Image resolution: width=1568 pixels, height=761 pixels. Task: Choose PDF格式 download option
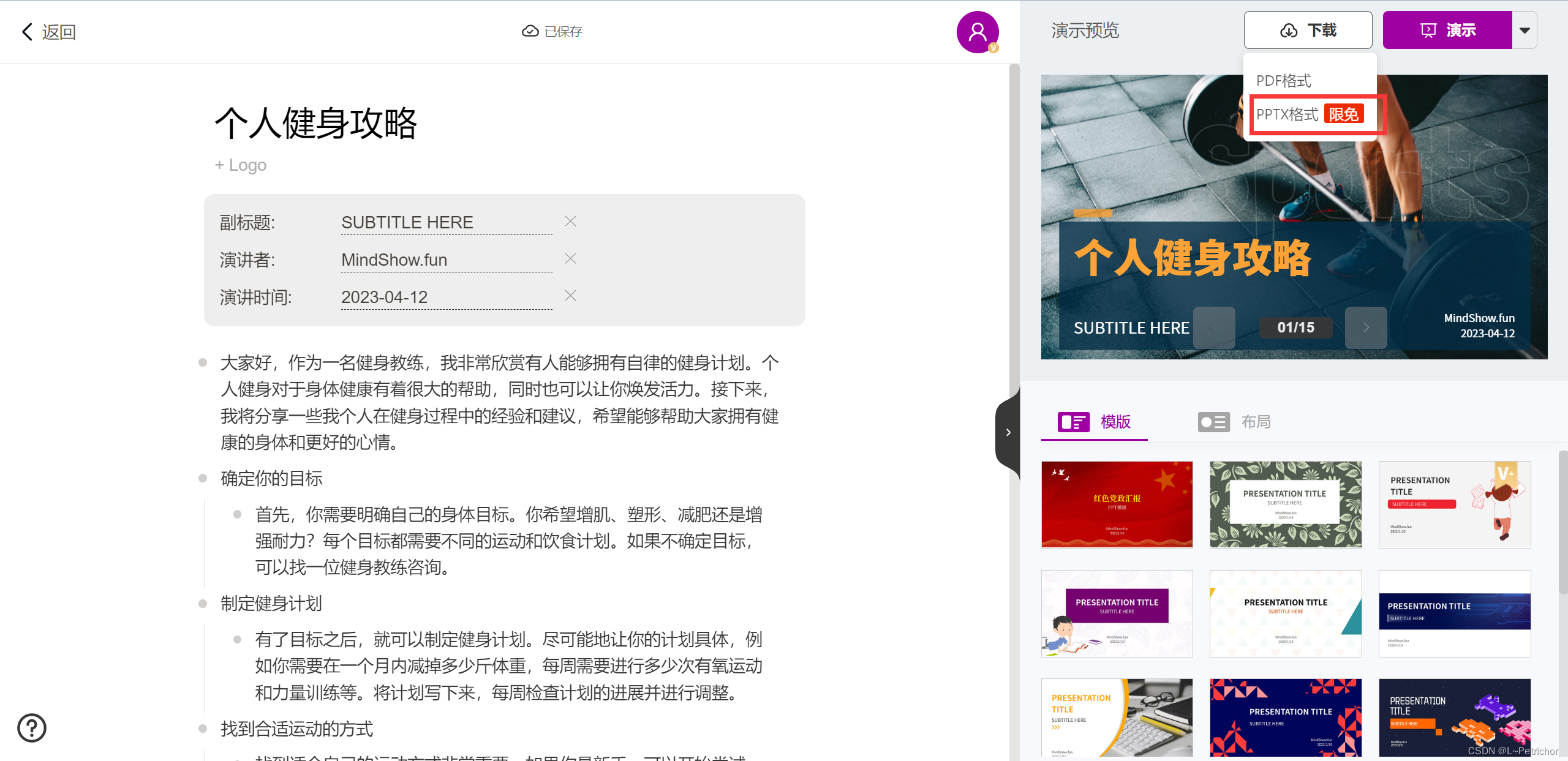[1283, 81]
